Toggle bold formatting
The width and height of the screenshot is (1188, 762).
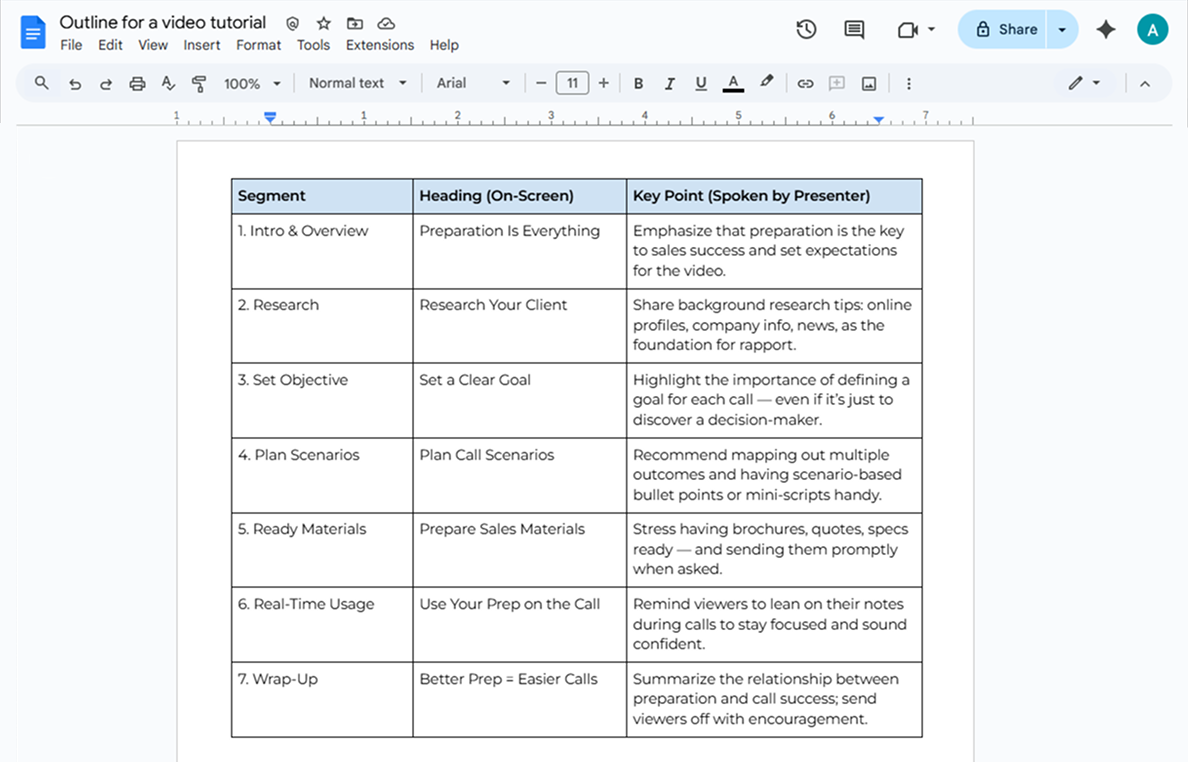pos(638,83)
